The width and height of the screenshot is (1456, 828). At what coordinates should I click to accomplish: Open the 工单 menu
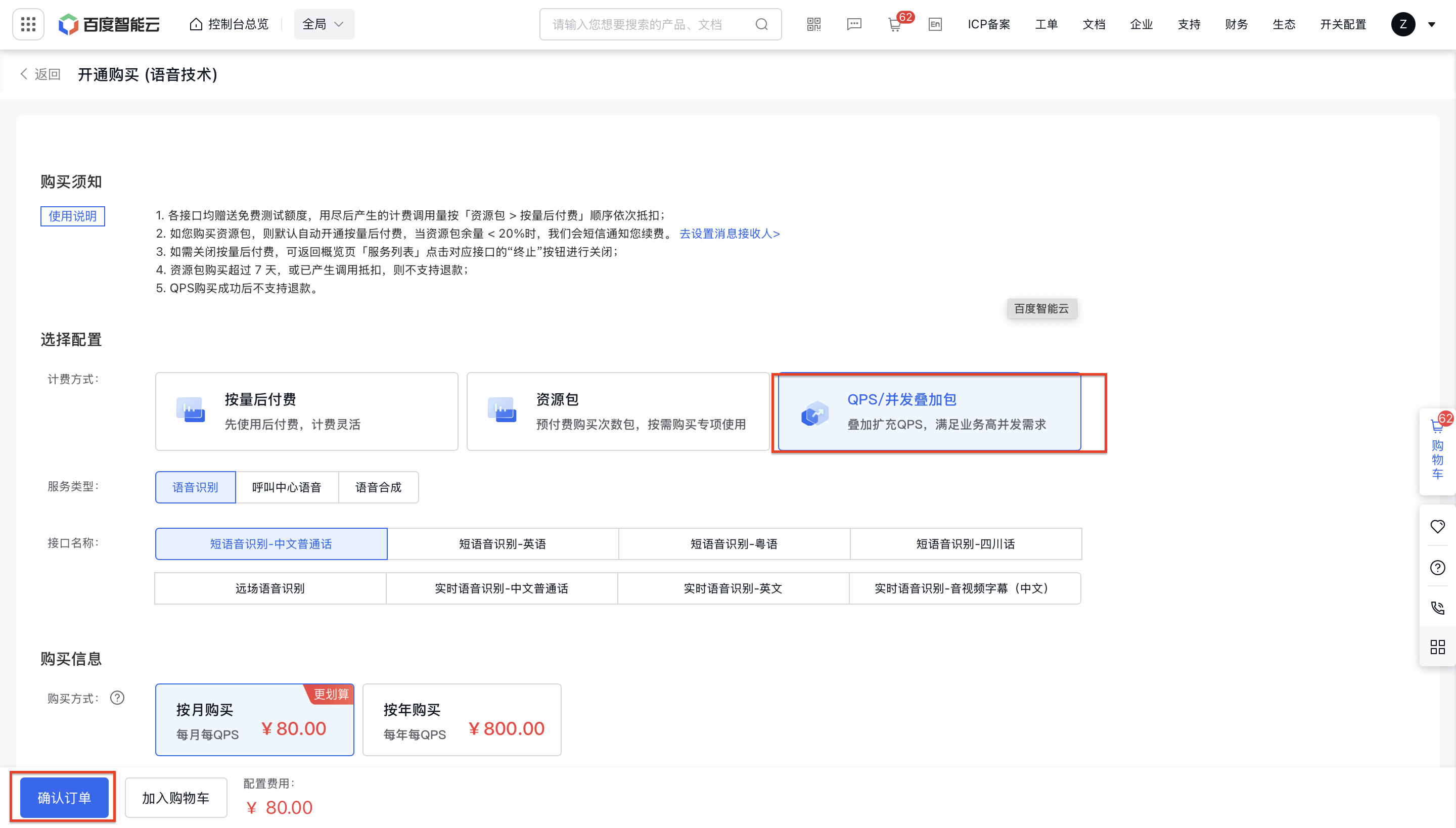coord(1046,24)
